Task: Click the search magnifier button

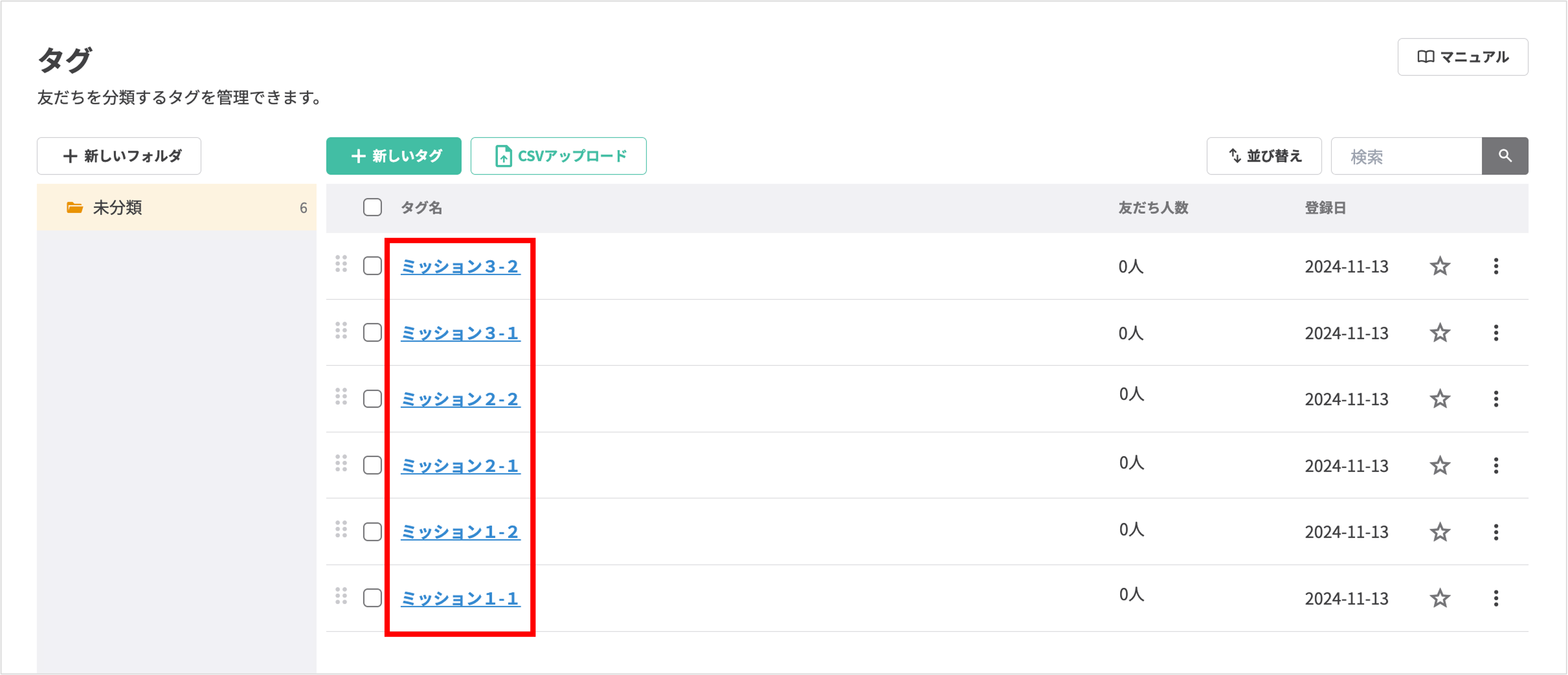Action: tap(1505, 156)
